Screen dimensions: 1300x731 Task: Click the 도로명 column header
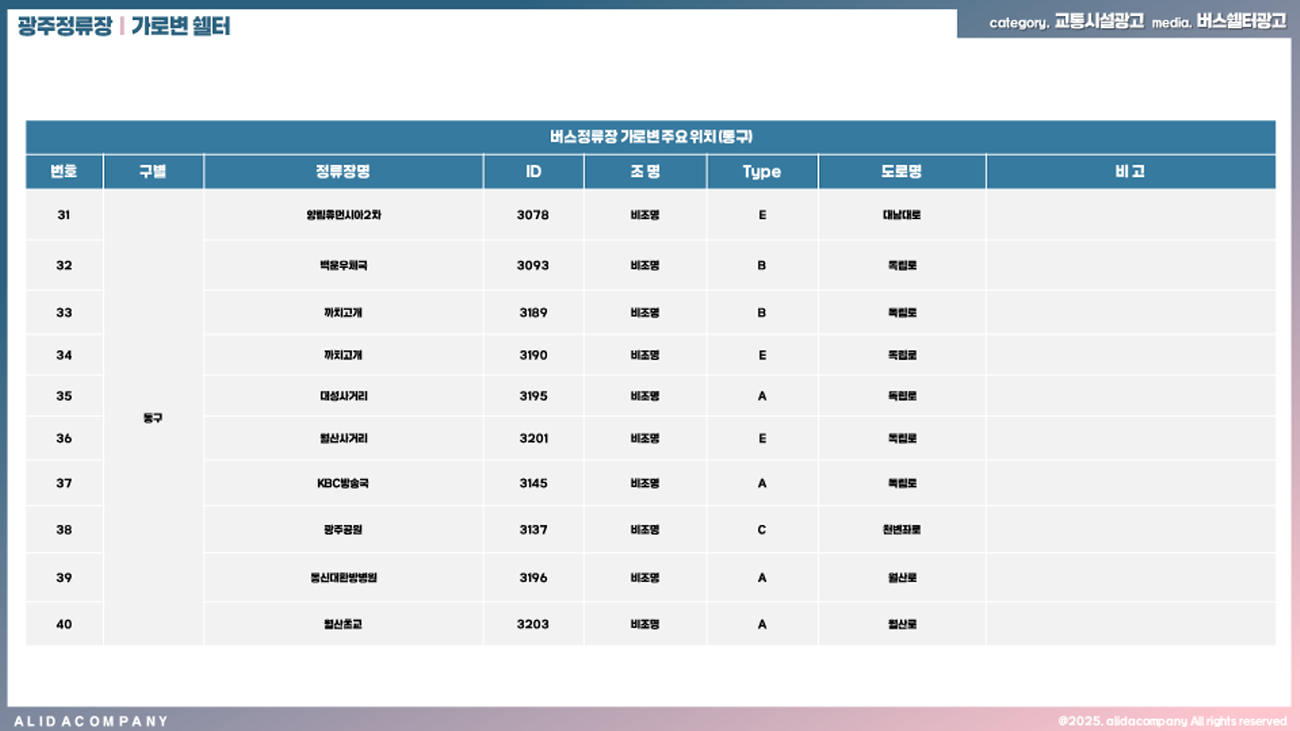click(x=901, y=172)
